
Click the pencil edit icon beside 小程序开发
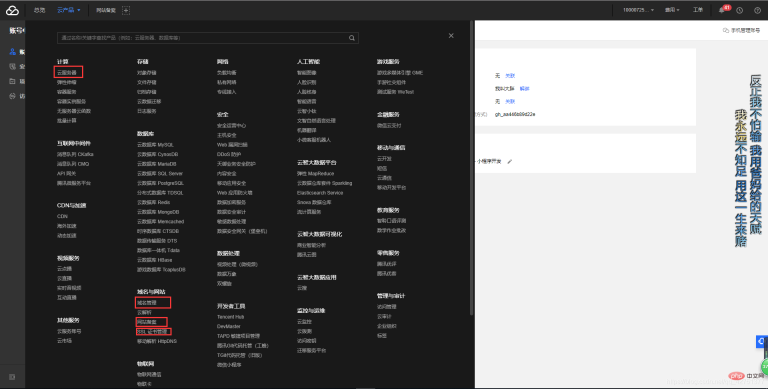click(x=510, y=161)
